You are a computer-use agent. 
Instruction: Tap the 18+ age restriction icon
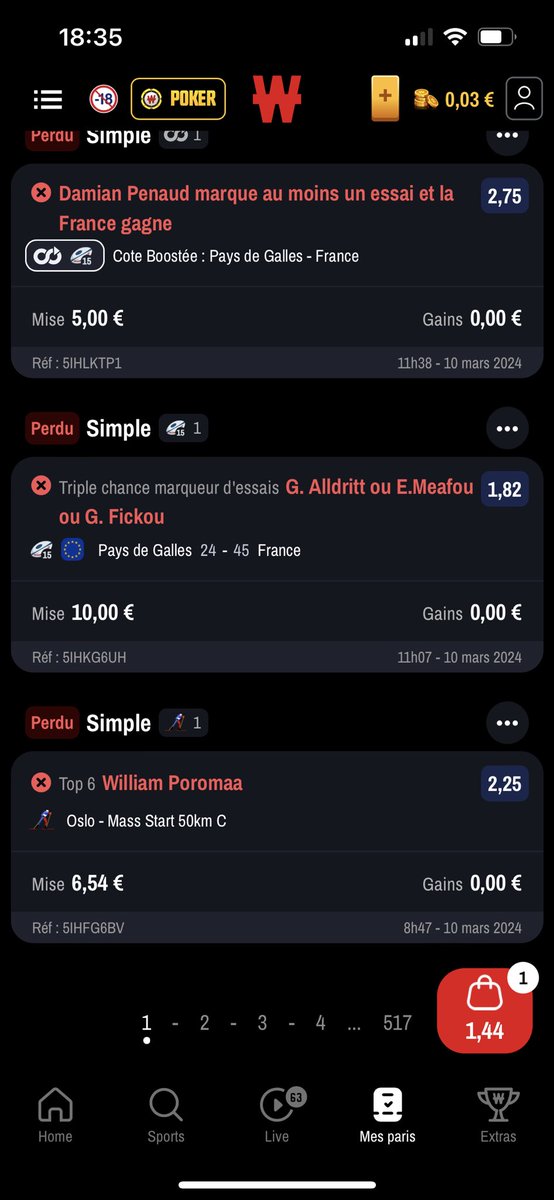point(102,99)
